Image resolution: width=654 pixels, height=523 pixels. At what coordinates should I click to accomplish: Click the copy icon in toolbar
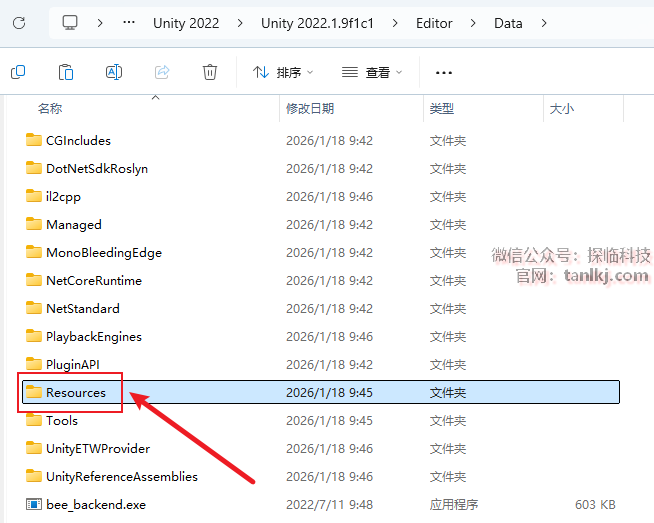(18, 72)
